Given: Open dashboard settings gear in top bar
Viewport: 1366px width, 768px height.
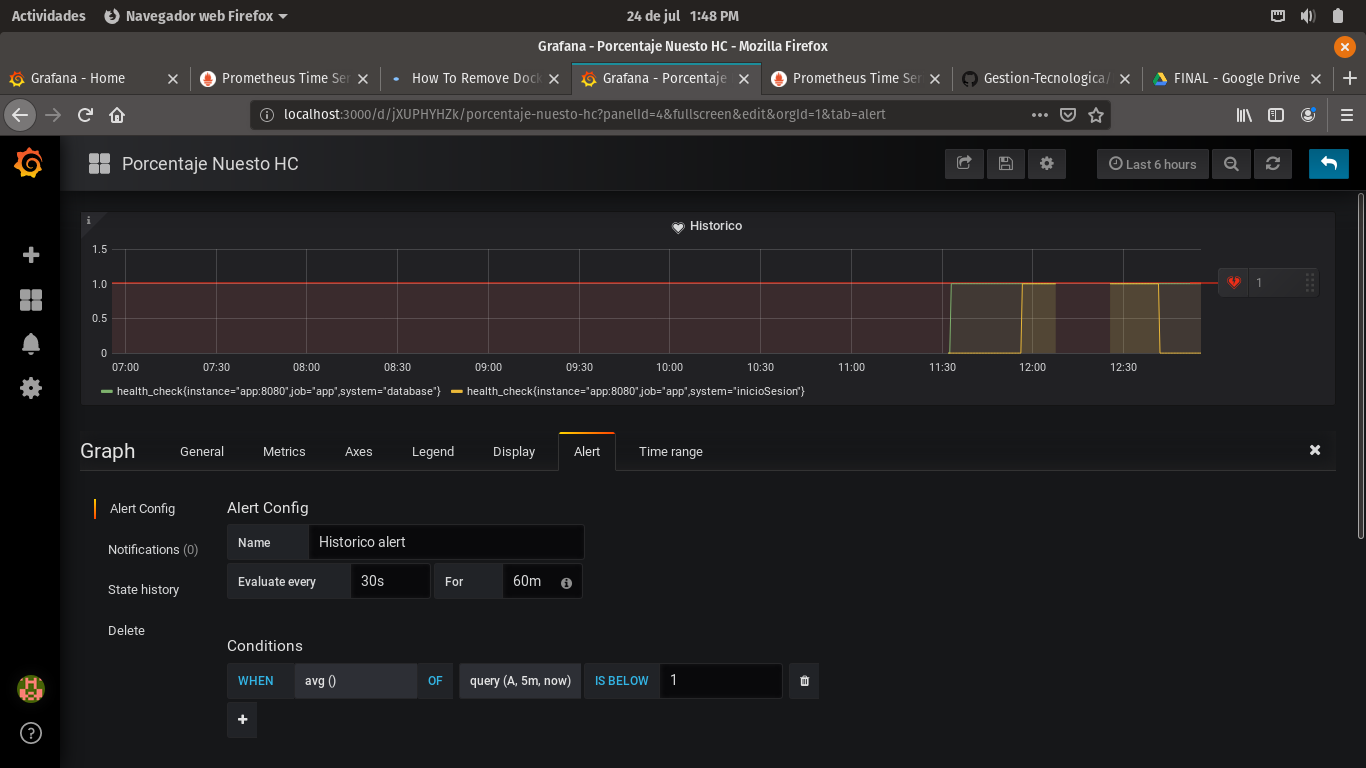Looking at the screenshot, I should pyautogui.click(x=1047, y=164).
